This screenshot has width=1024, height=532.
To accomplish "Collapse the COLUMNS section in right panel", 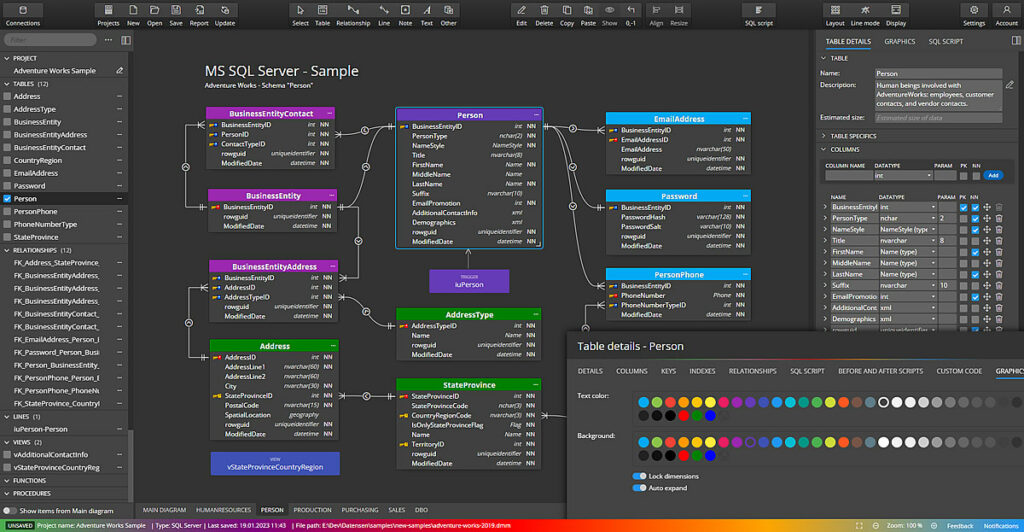I will pos(824,149).
